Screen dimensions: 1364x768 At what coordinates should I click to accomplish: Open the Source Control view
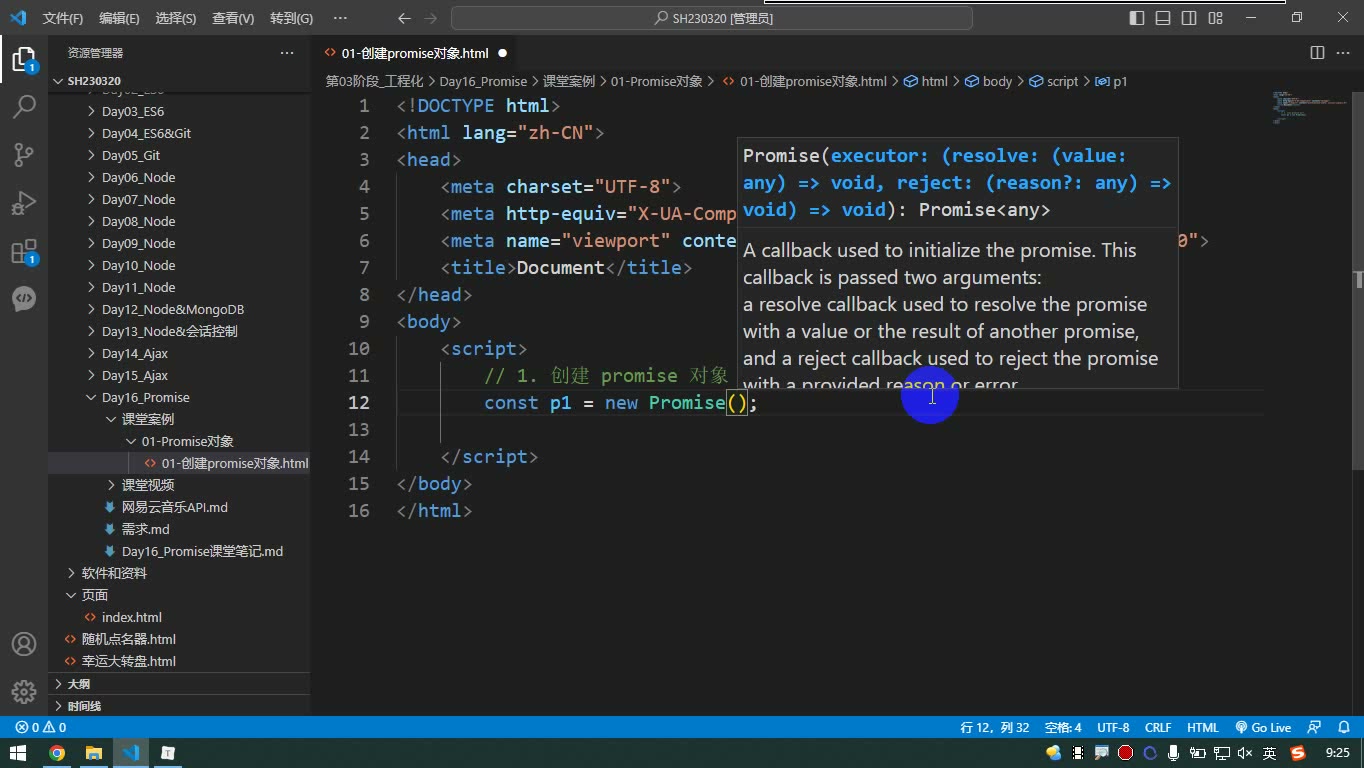(24, 154)
